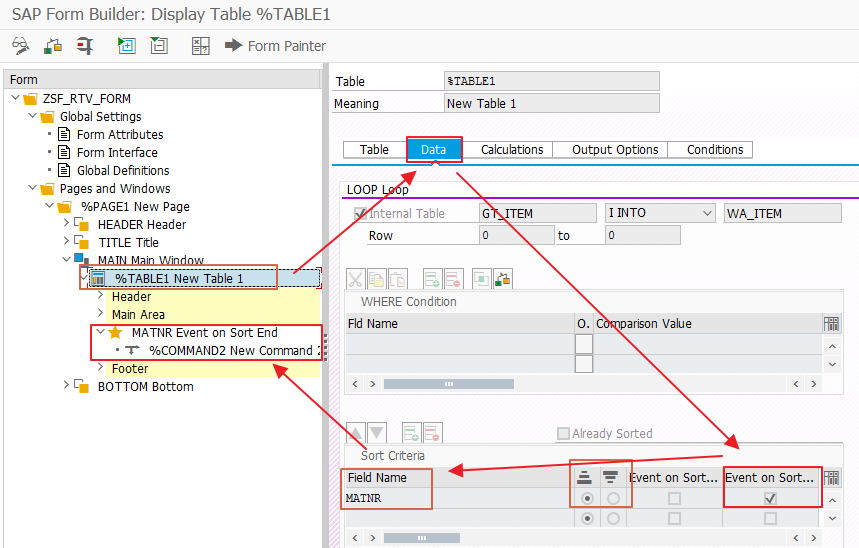Switch to the Table tab

[x=374, y=150]
